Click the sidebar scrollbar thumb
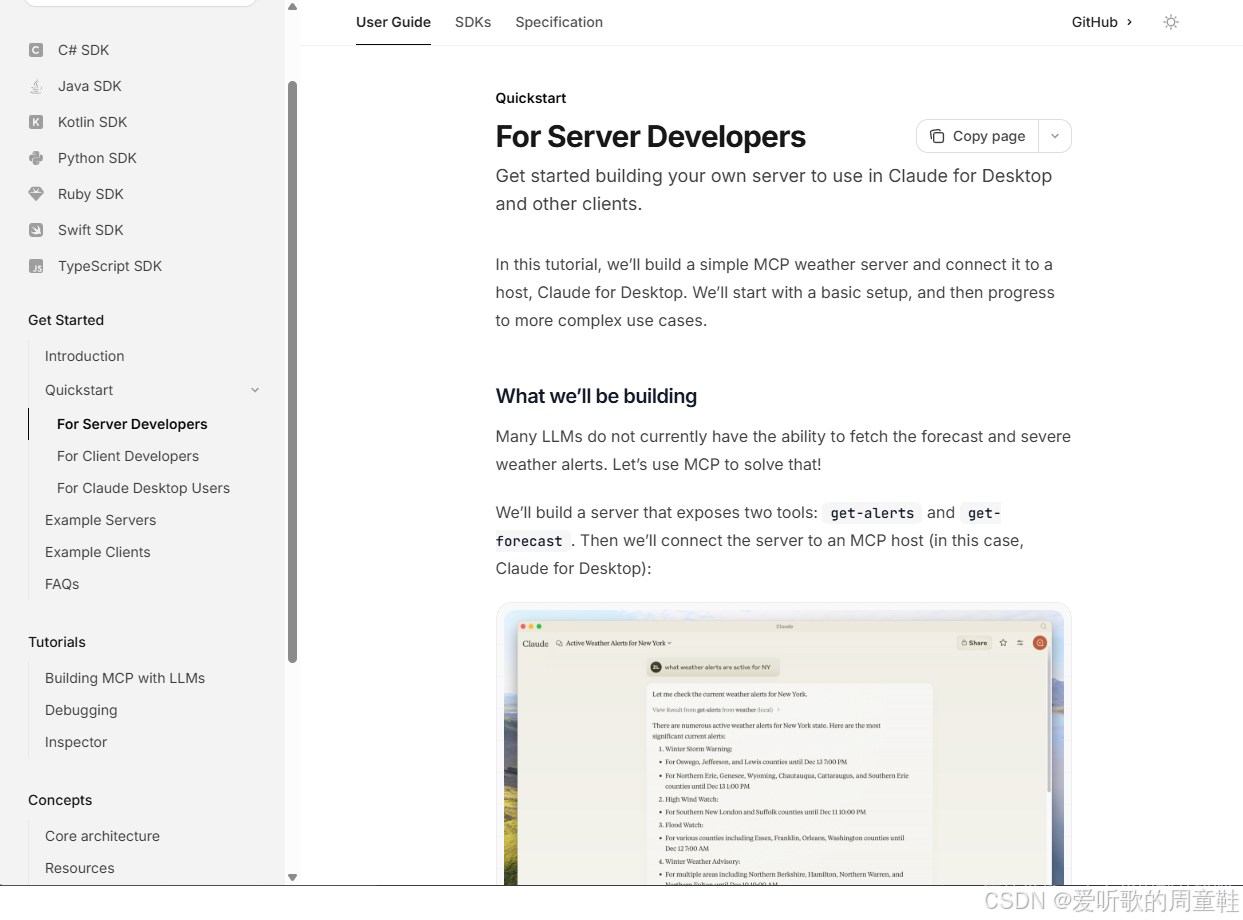 pyautogui.click(x=292, y=372)
